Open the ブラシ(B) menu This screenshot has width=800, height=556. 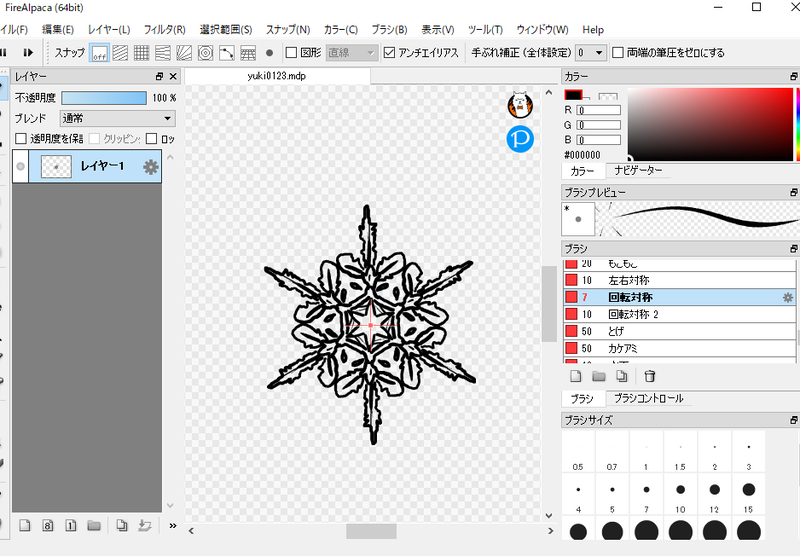click(x=389, y=30)
